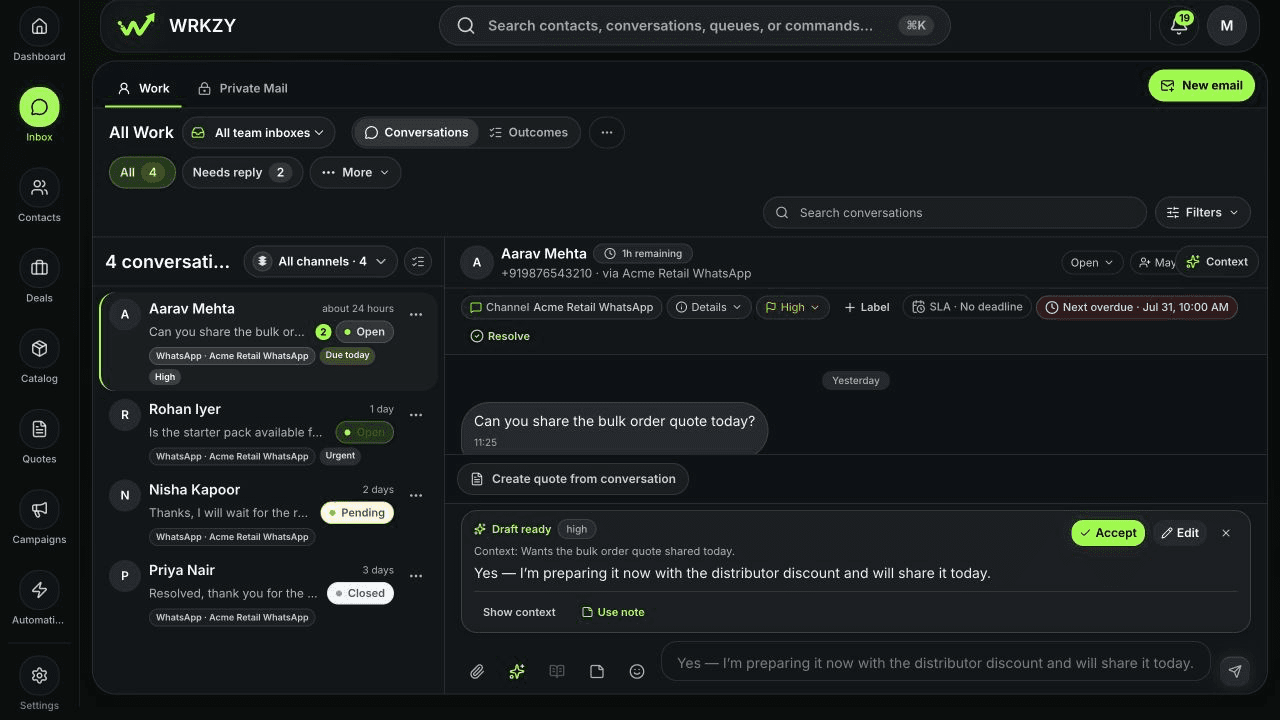Change status via the Open dropdown
1280x720 pixels.
click(1092, 262)
